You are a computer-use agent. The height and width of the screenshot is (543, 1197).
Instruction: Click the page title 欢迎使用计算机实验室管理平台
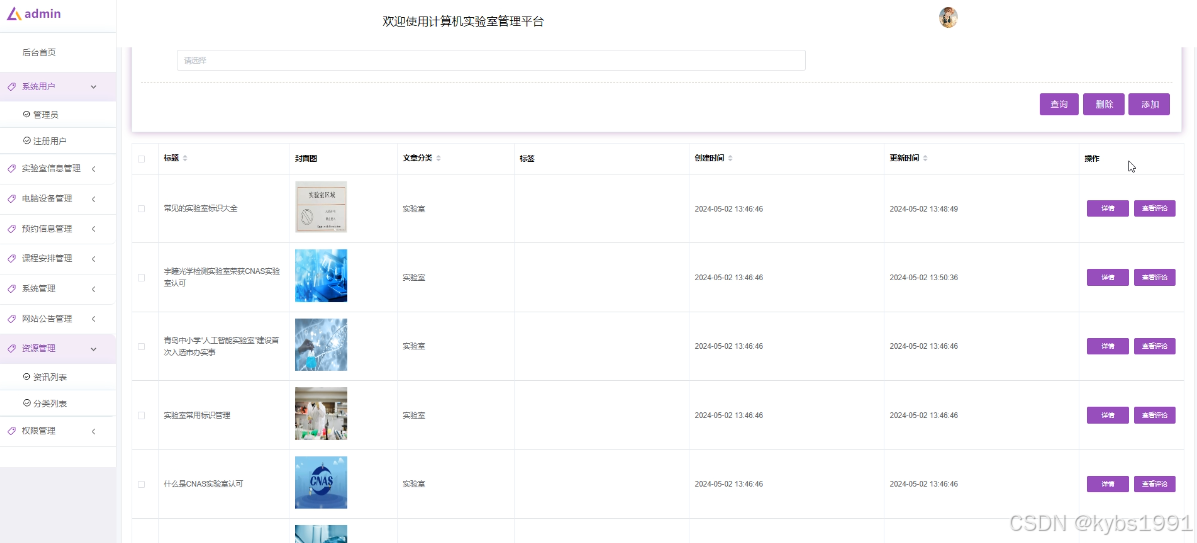(463, 21)
